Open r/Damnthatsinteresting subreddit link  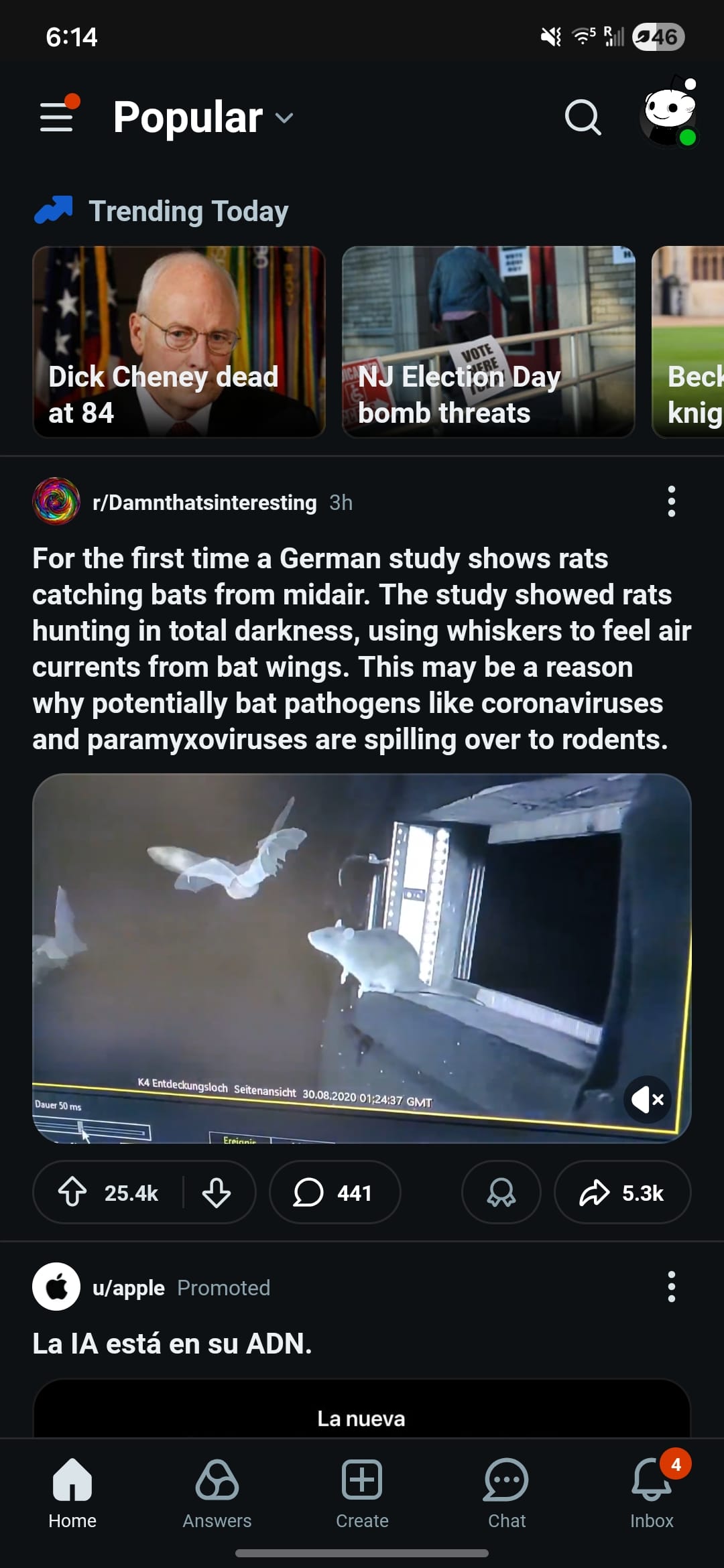204,503
